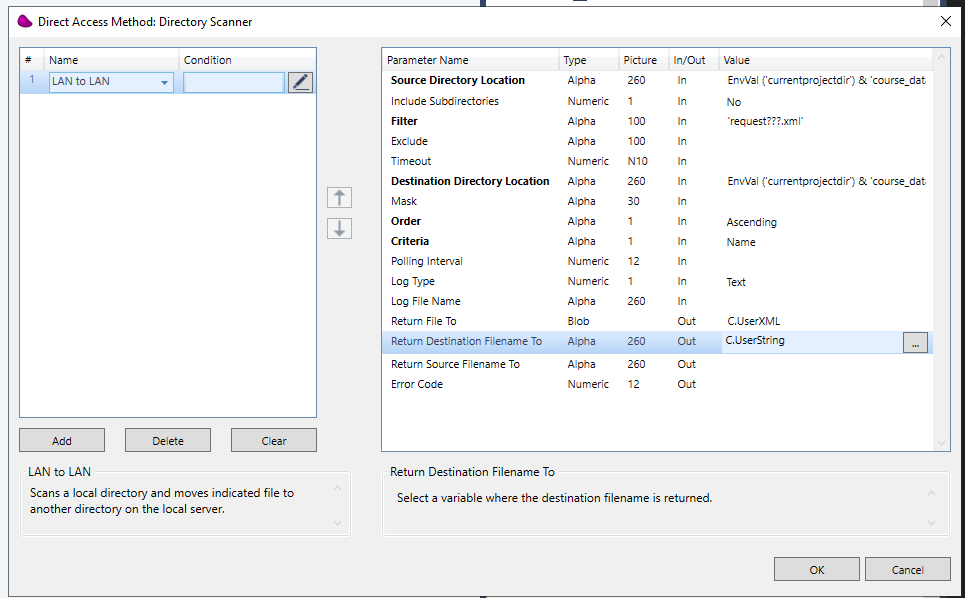Click the C.UserXML value

(753, 321)
